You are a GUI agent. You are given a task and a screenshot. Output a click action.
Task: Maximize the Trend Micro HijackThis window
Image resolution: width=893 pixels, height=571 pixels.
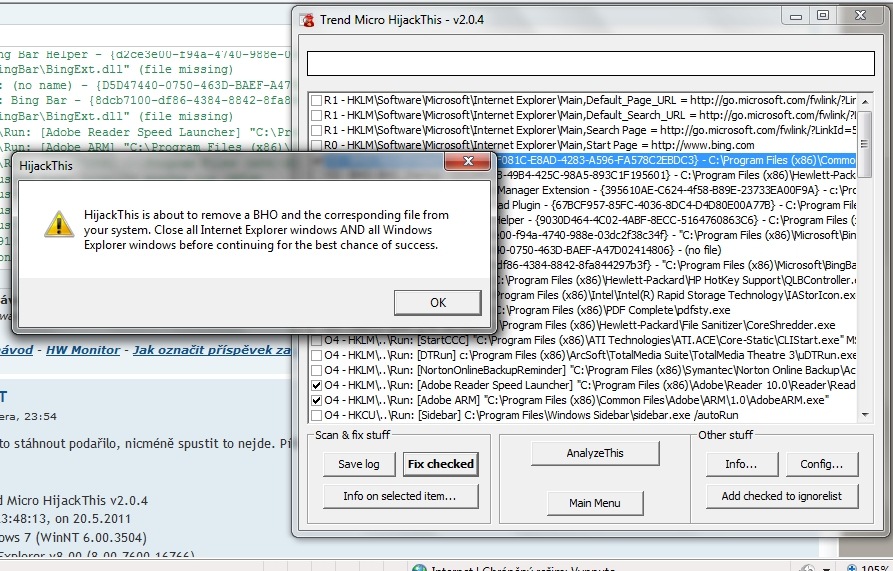point(823,17)
